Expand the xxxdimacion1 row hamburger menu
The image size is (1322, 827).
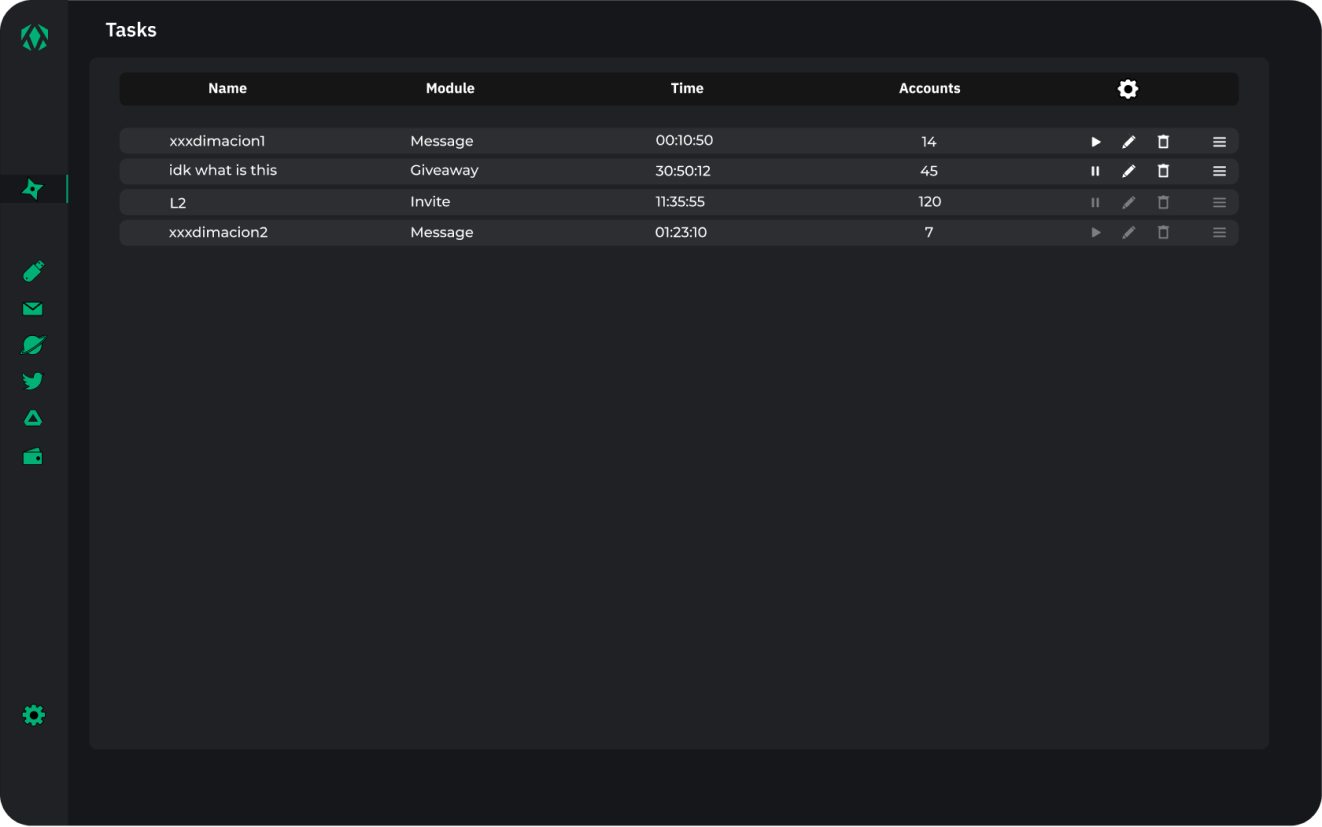click(1219, 142)
